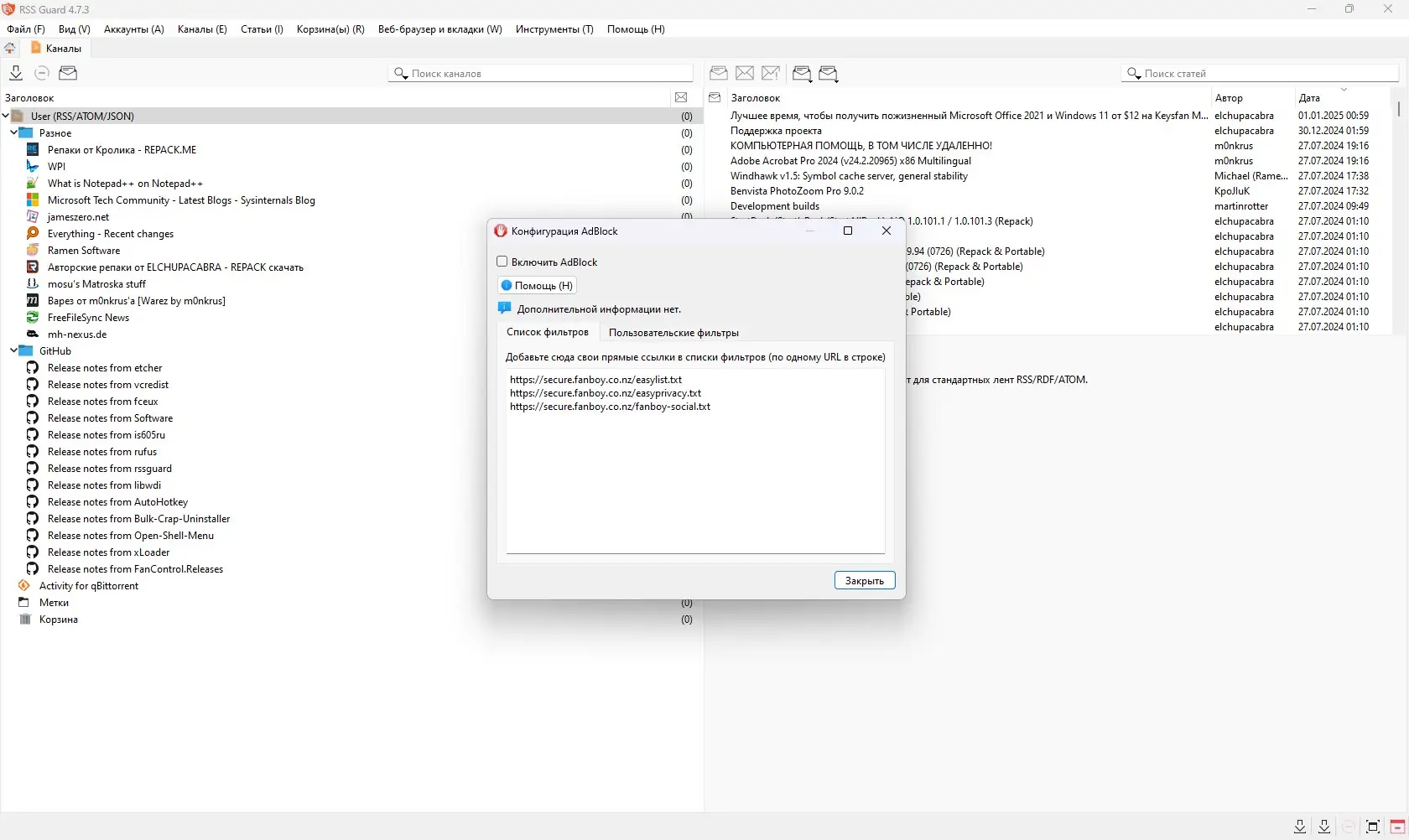Click inside the filter list URL text area
Viewport: 1409px width, 840px height.
tap(695, 461)
